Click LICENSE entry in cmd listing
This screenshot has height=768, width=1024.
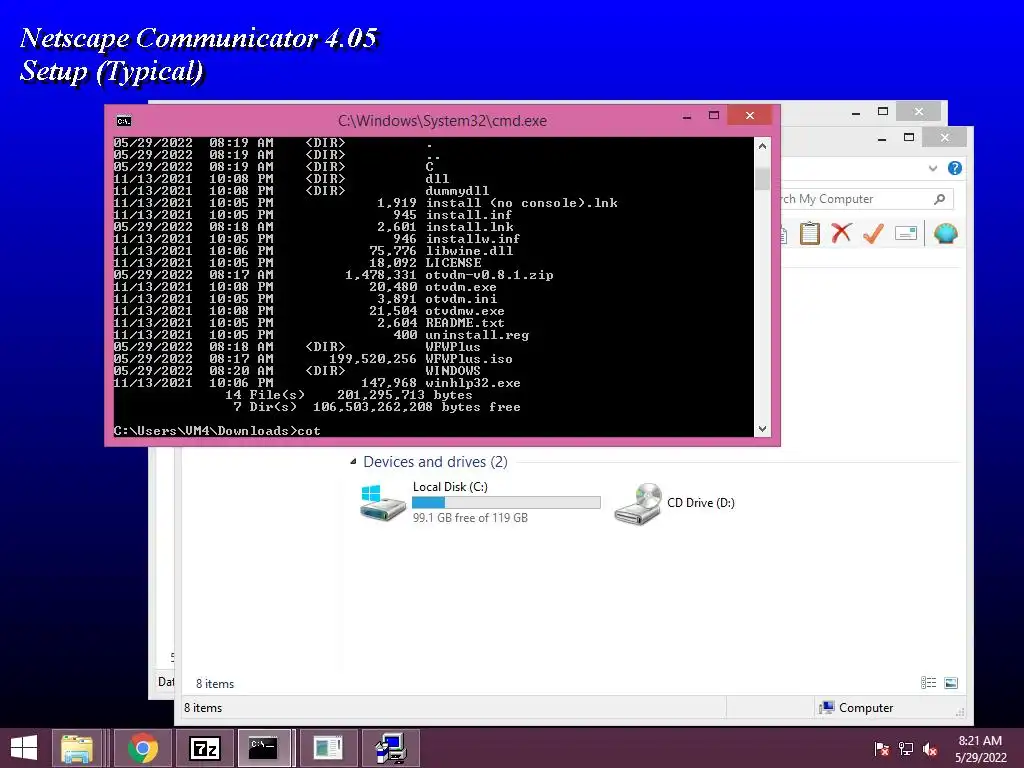[453, 263]
